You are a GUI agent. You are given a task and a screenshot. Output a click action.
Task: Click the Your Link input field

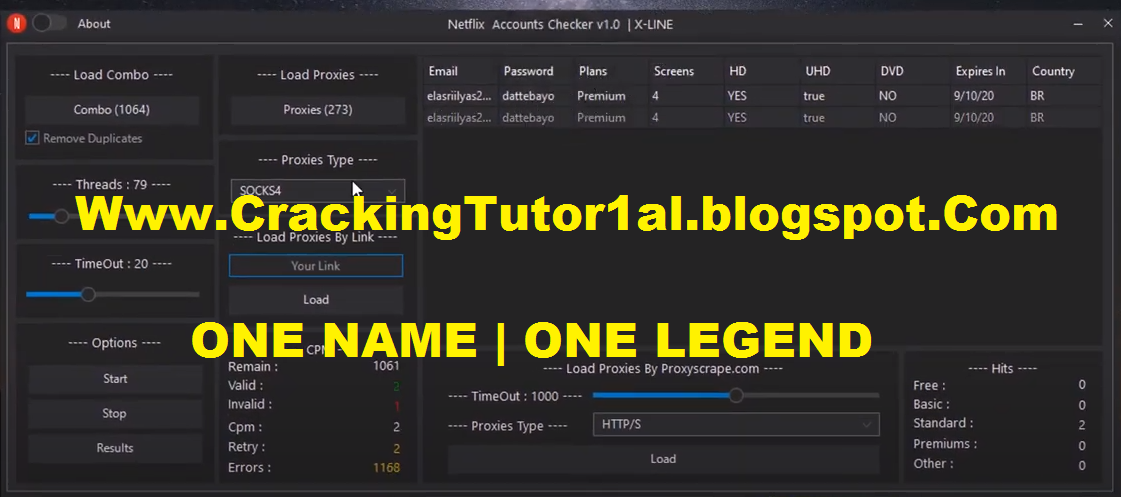(315, 265)
